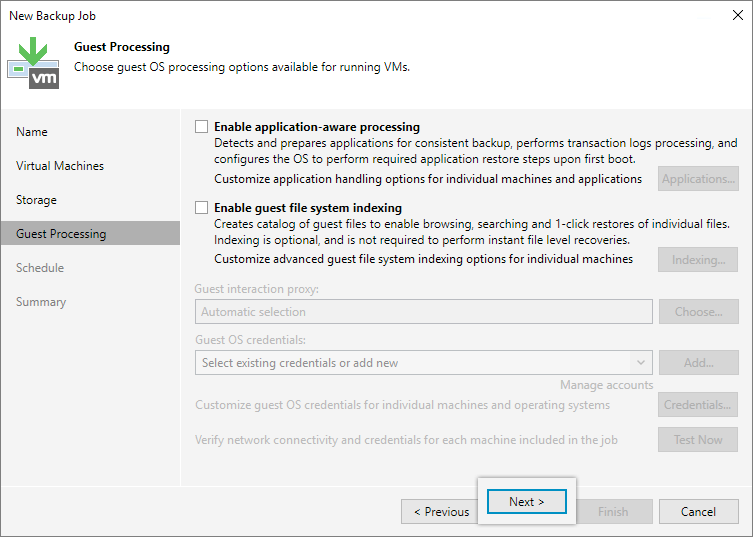Enable guest file system indexing checkbox

201,207
